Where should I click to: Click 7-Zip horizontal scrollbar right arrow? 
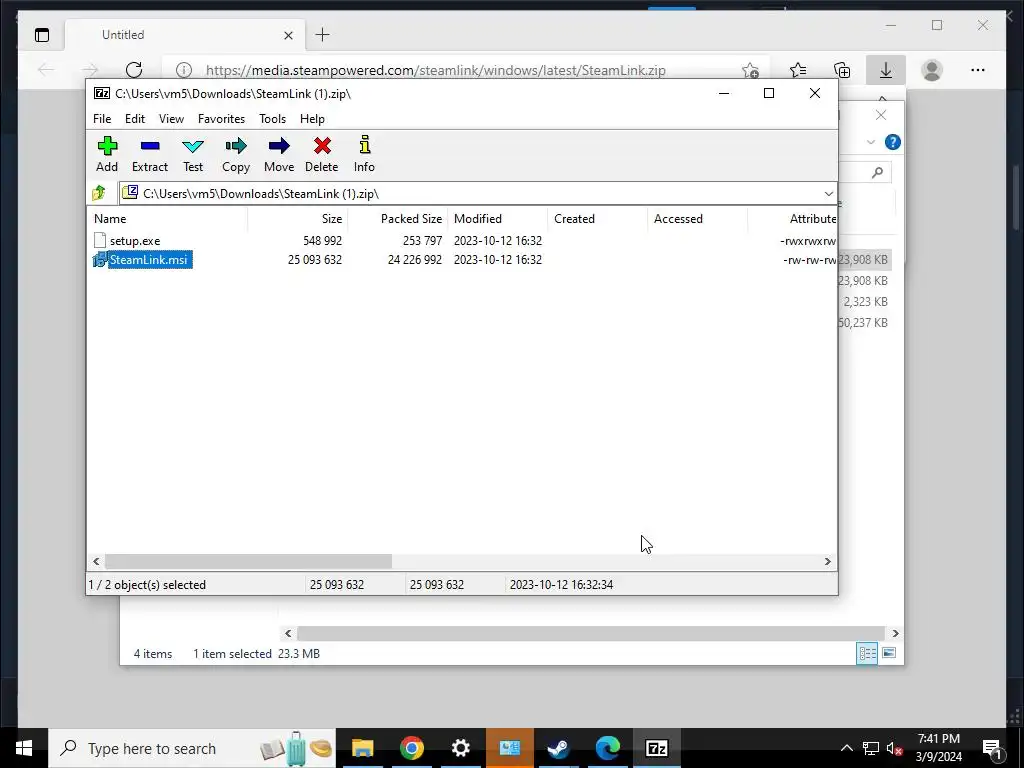pos(827,562)
